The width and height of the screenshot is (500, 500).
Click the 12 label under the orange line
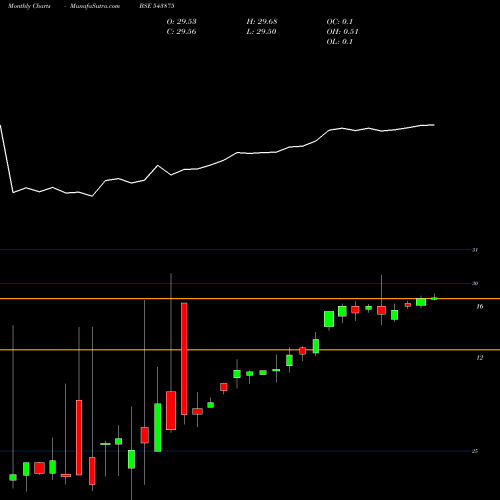(x=480, y=358)
